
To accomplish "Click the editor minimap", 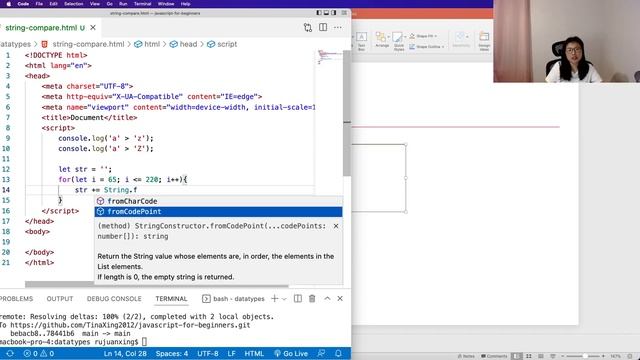I will click(x=329, y=57).
